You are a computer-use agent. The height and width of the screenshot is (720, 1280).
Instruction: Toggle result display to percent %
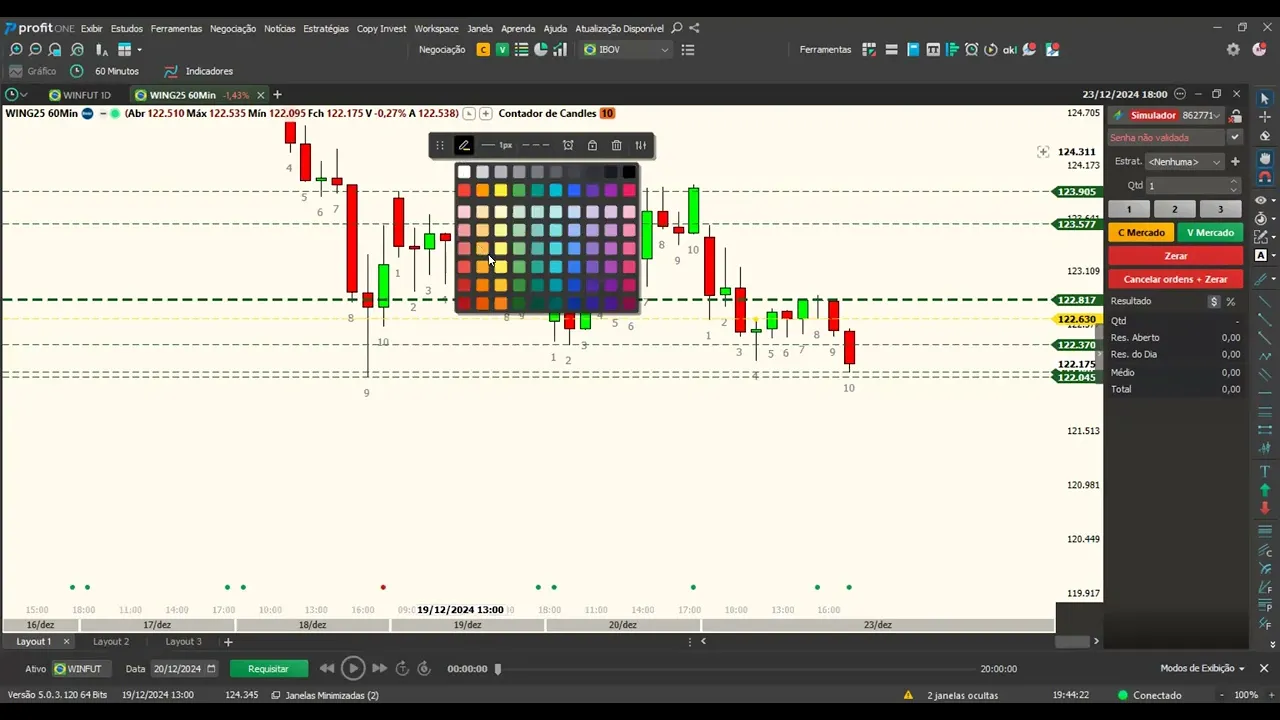[x=1231, y=301]
